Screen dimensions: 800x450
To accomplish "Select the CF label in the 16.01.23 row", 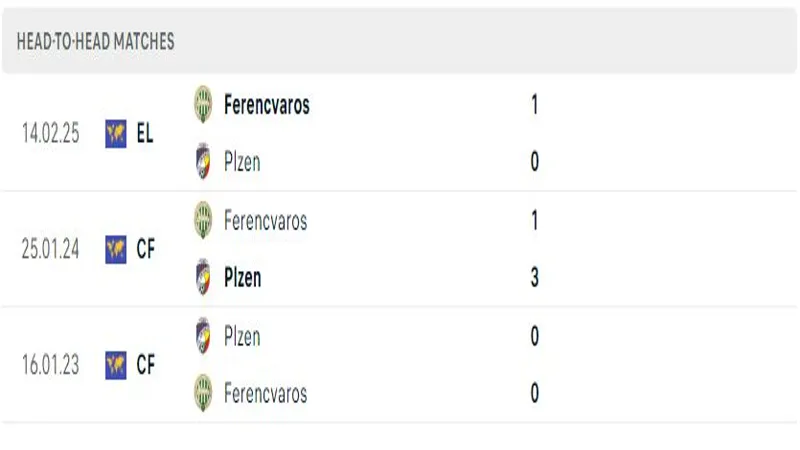I will [145, 365].
